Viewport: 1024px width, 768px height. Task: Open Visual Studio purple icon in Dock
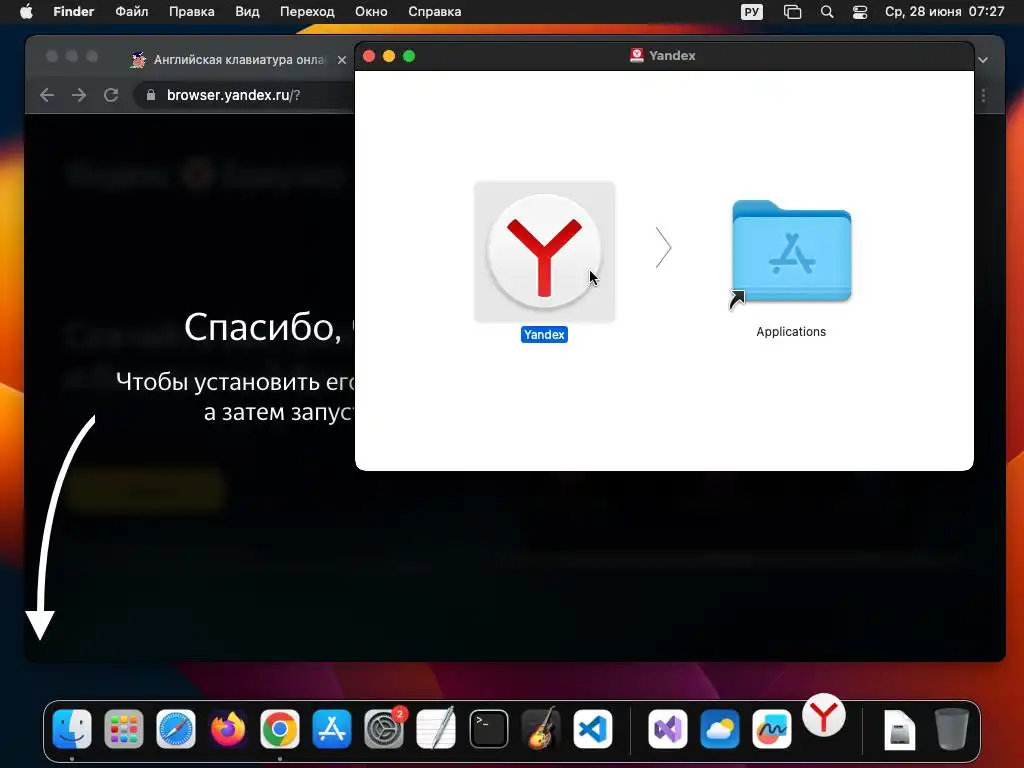[x=667, y=728]
